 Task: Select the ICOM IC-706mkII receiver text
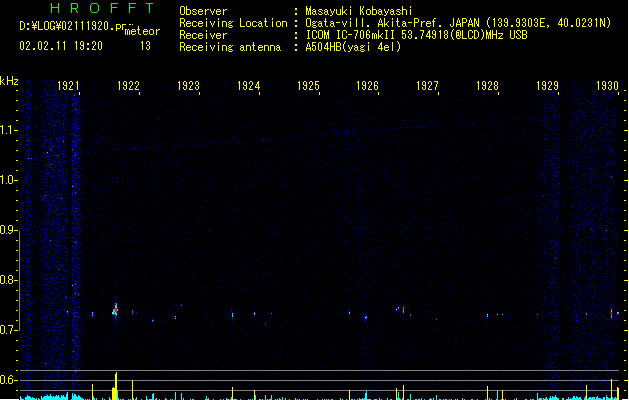pyautogui.click(x=416, y=35)
